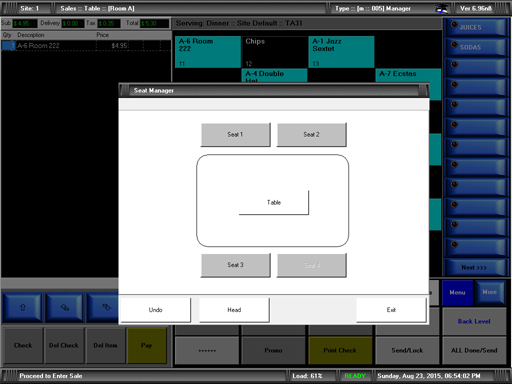Click the Table button in dialog
Image resolution: width=512 pixels, height=384 pixels.
pos(274,202)
